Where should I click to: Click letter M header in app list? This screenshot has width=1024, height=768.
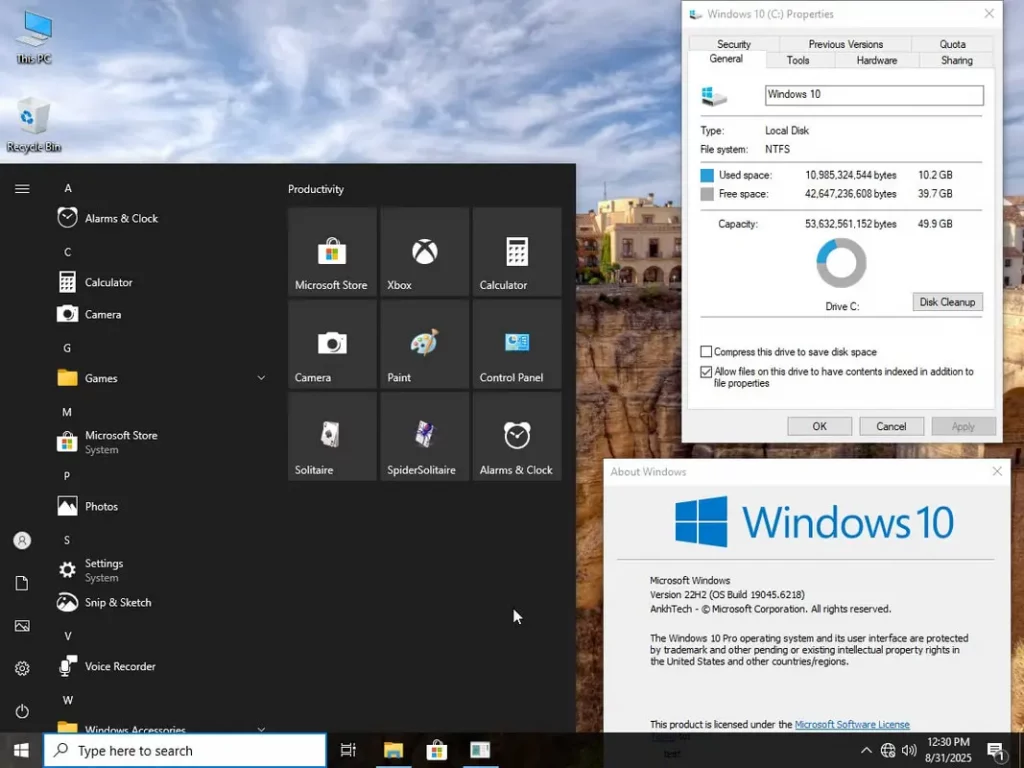coord(67,412)
